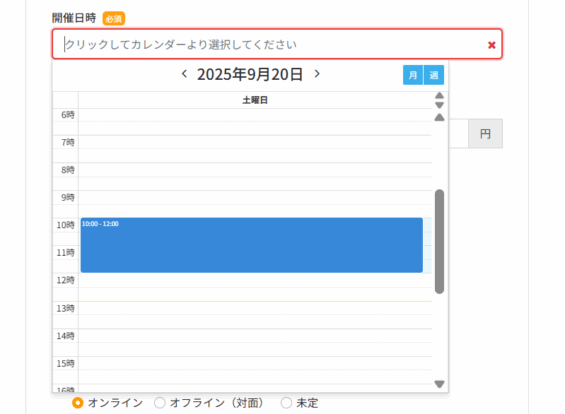The width and height of the screenshot is (565, 414).
Task: Switch calendar to 週 view
Action: pos(434,75)
